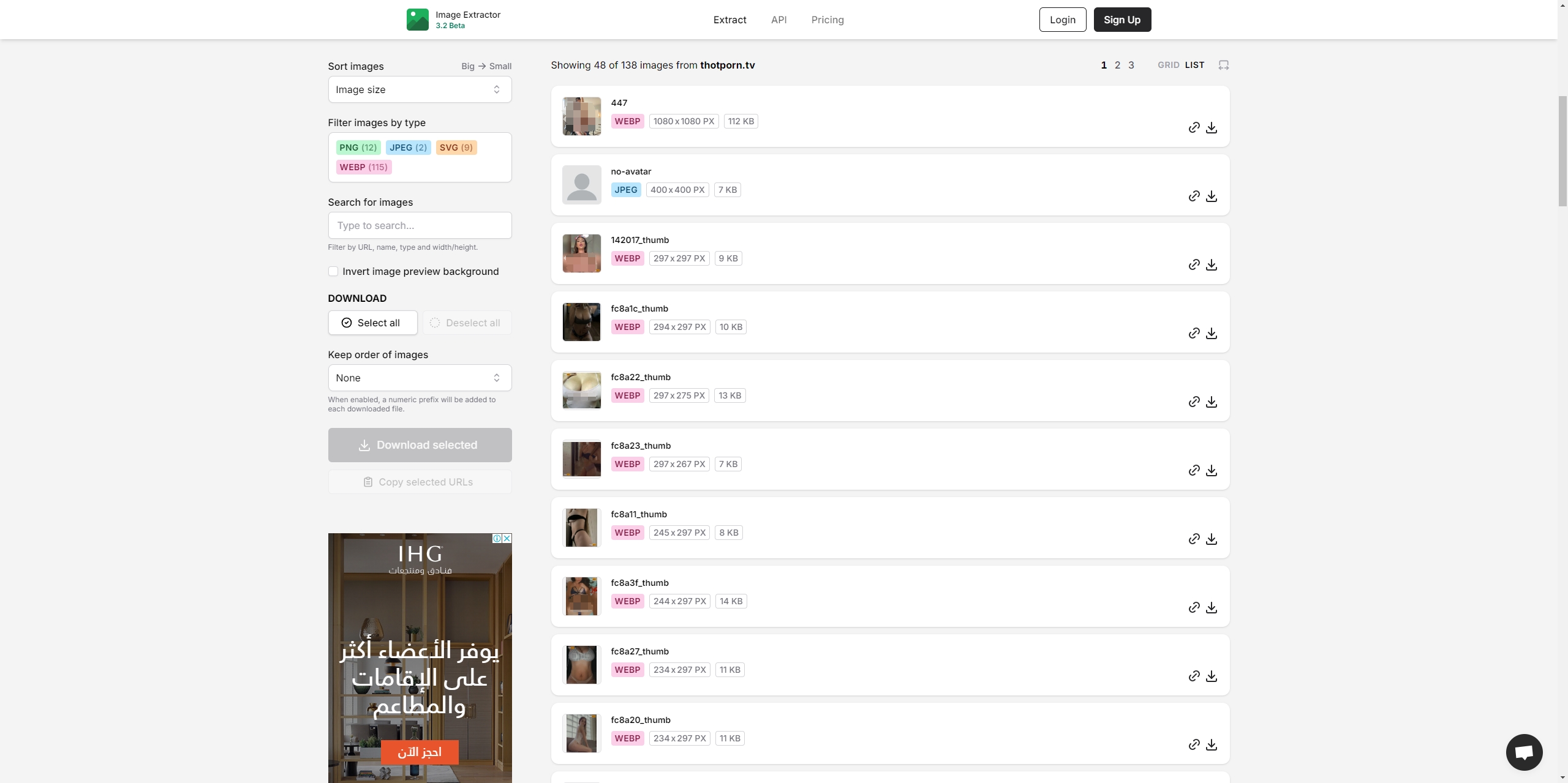Expand the Sort images dropdown

[x=418, y=89]
